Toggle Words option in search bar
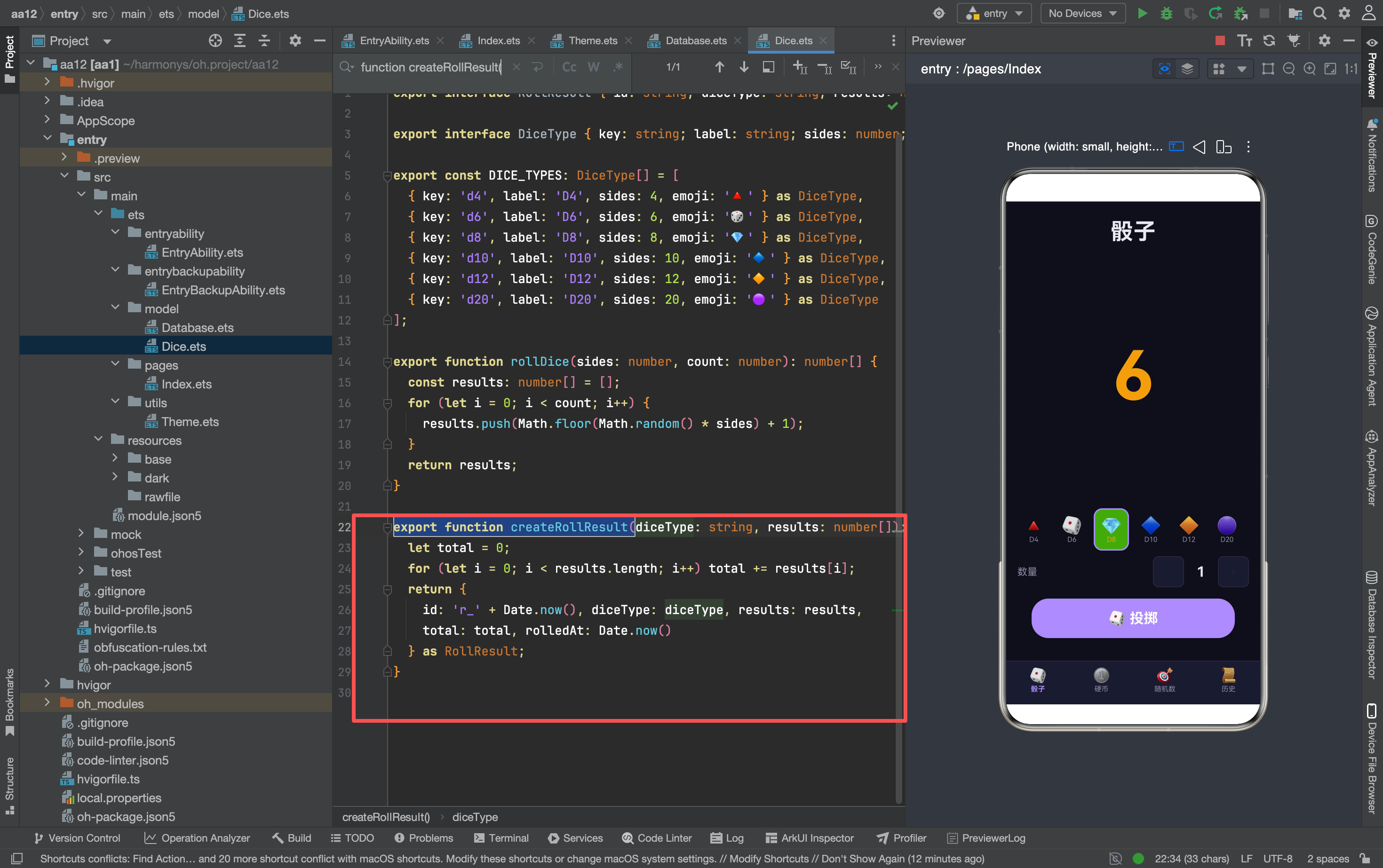The image size is (1383, 868). [x=593, y=67]
